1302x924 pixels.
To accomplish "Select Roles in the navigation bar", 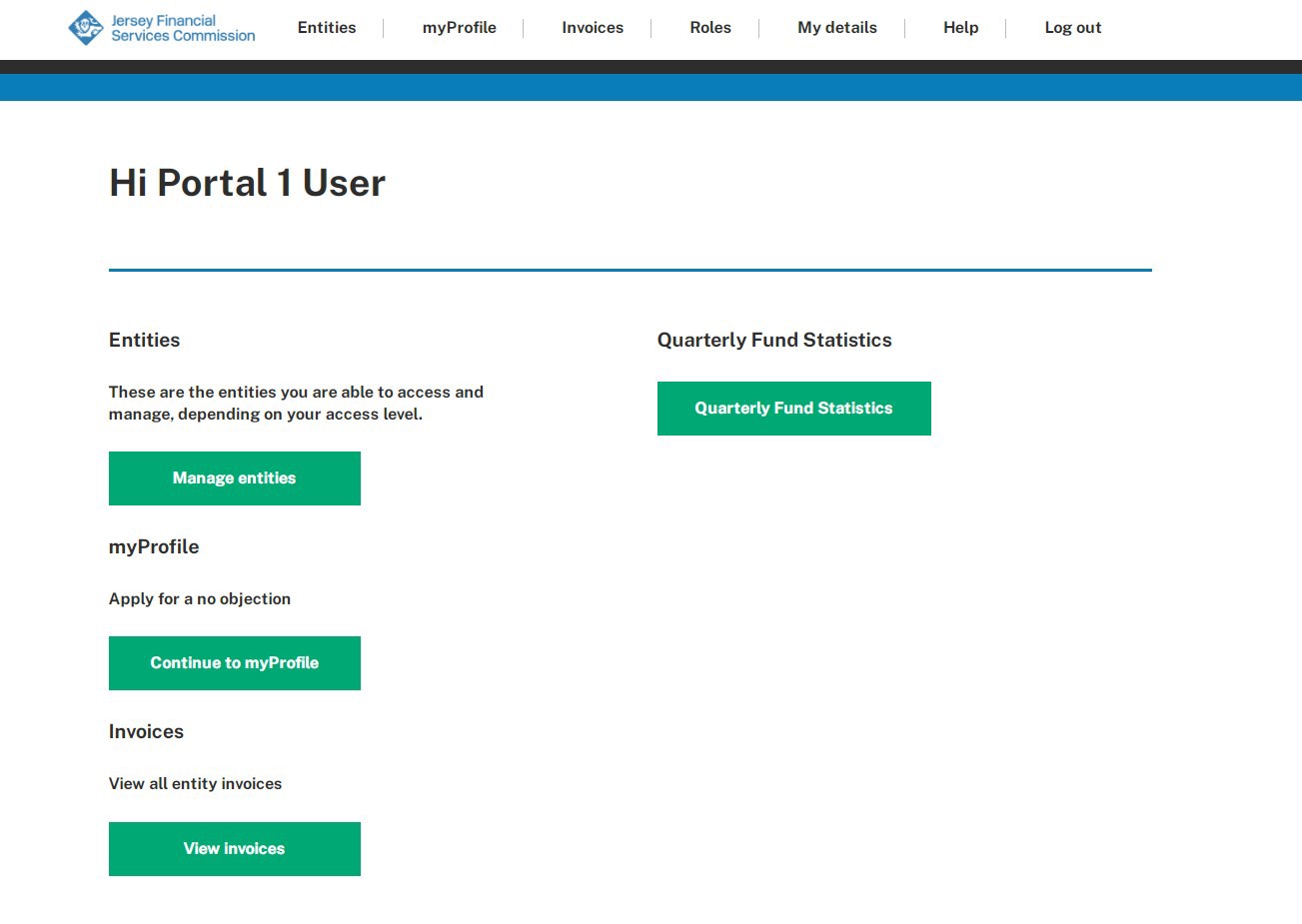I will coord(709,28).
